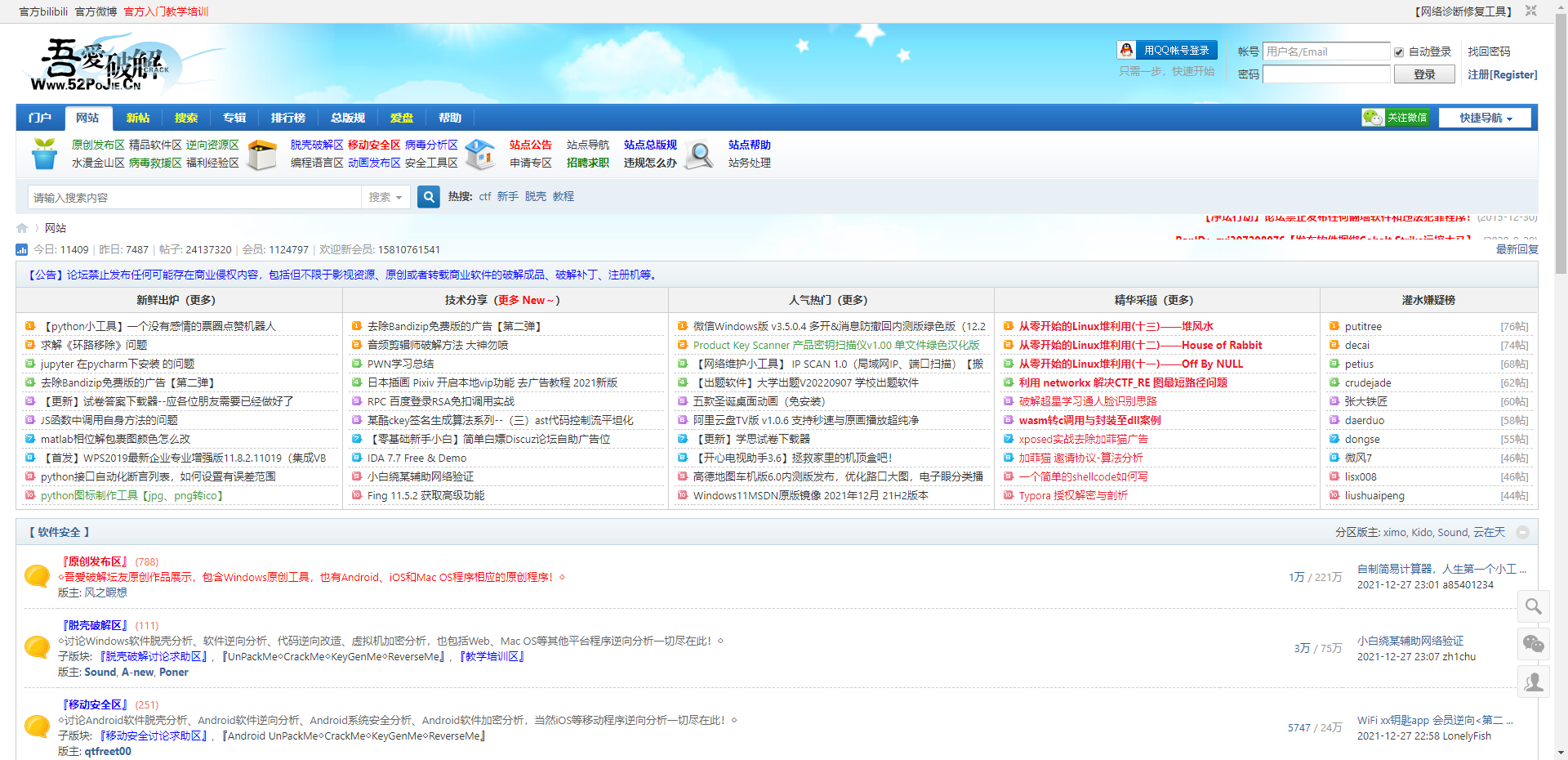The image size is (1568, 760).
Task: Click the QQ account login button
Action: click(x=1167, y=51)
